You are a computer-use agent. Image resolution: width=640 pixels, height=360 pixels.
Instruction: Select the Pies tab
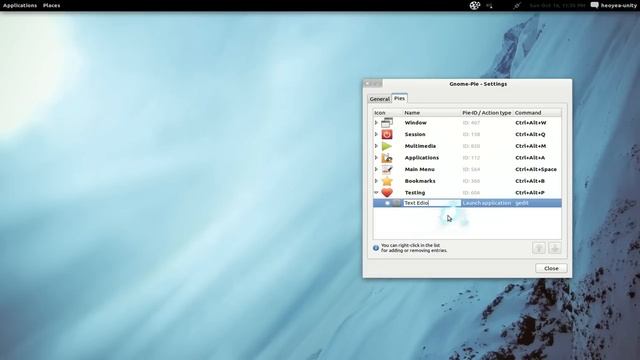click(400, 98)
